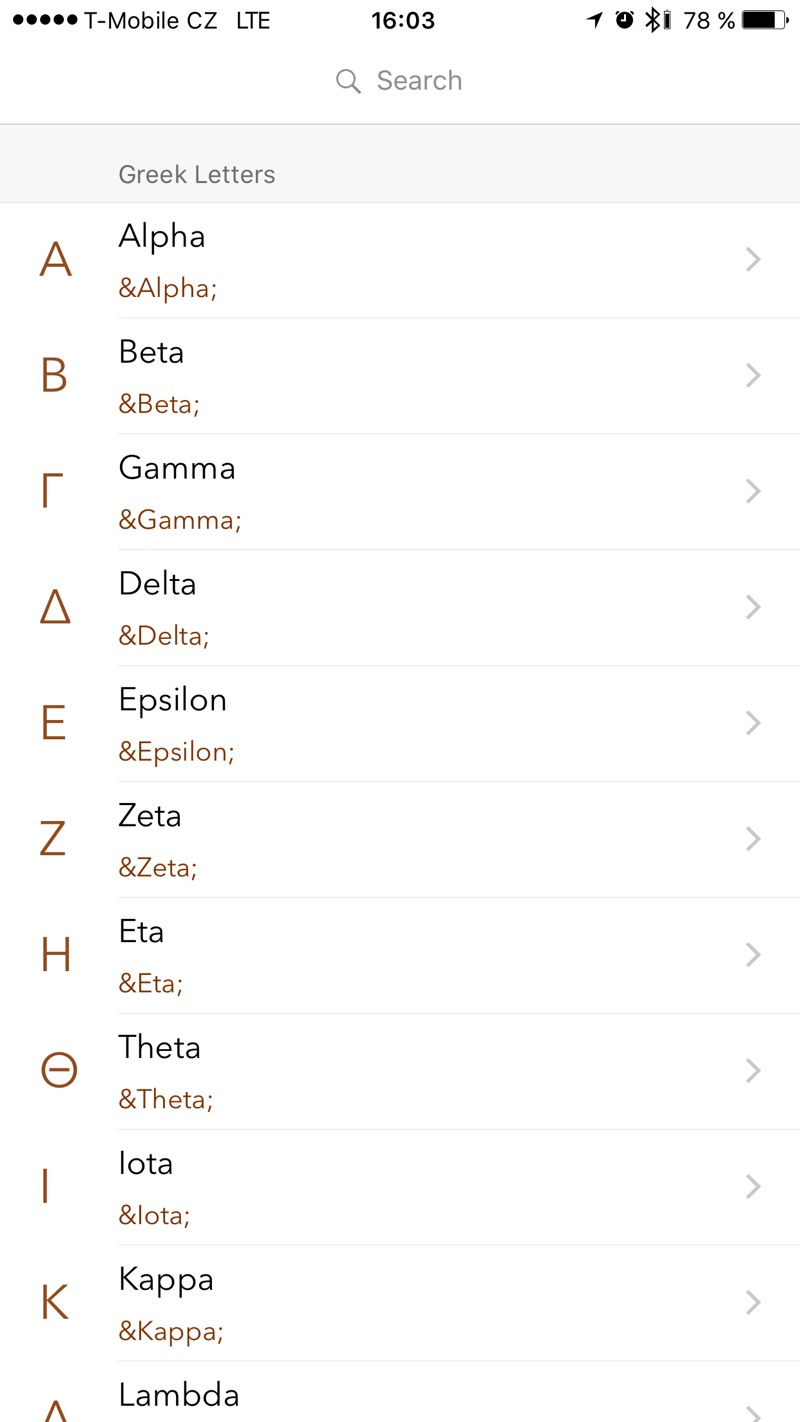
Task: Tap the &Delta; entity code
Action: [164, 636]
